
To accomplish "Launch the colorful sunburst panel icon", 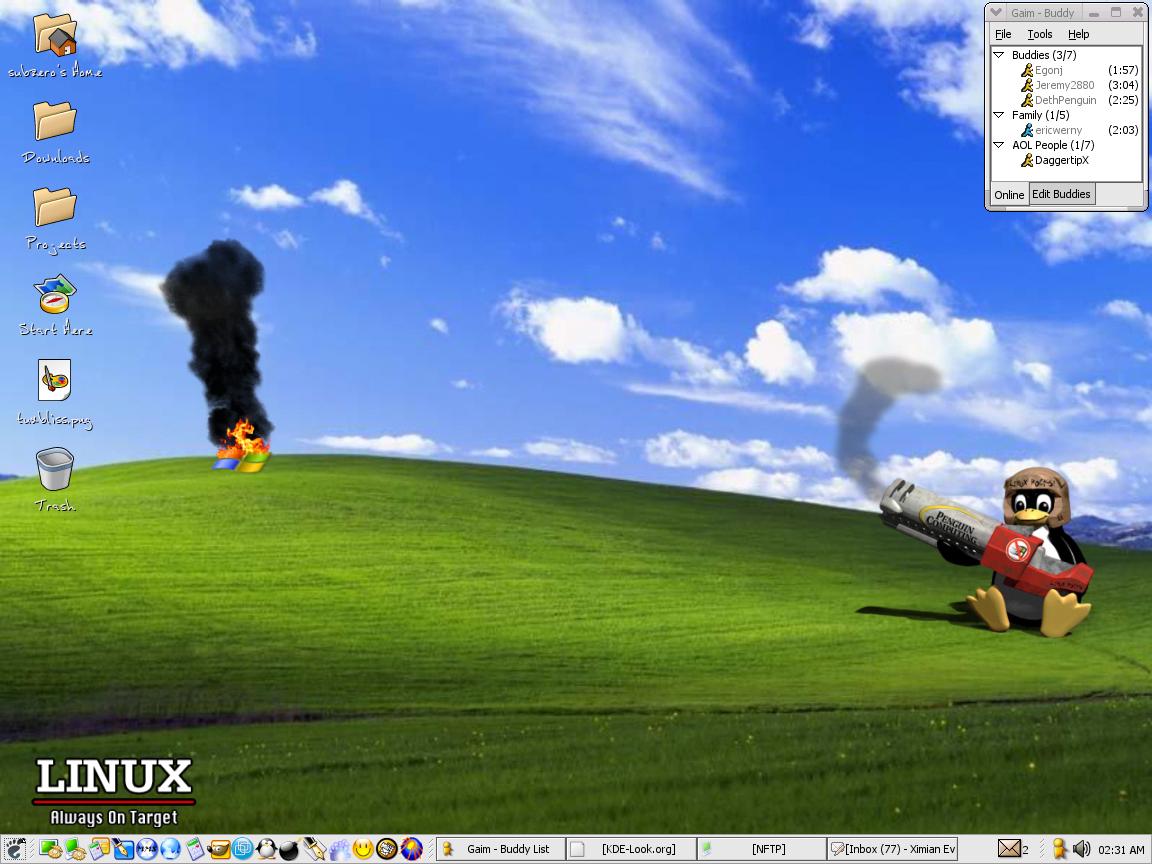I will [x=411, y=849].
